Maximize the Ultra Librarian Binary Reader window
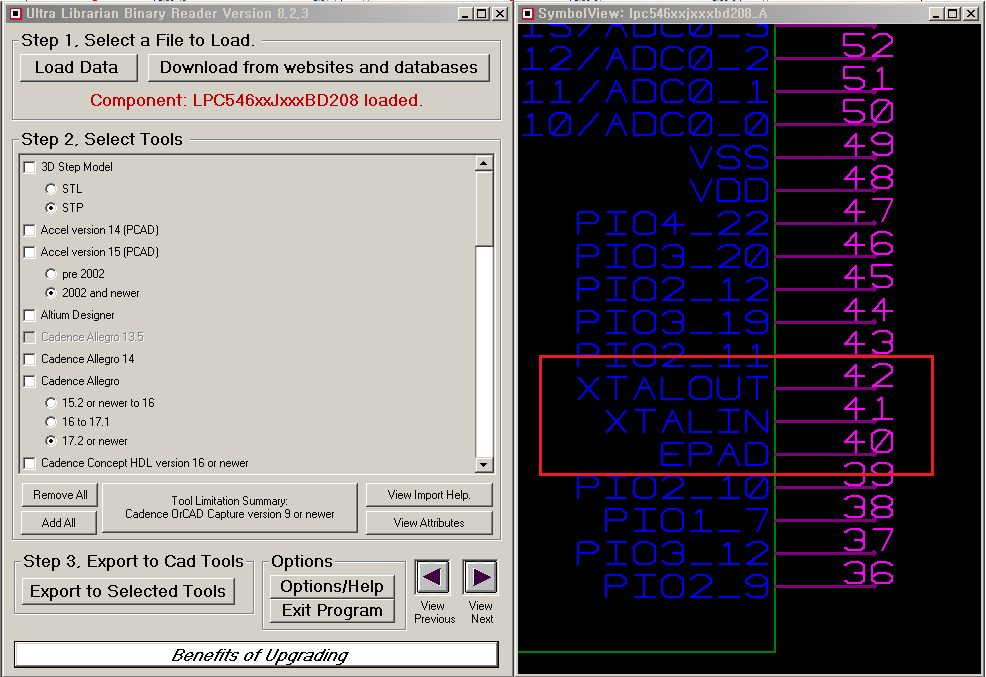Viewport: 986px width, 677px height. click(482, 14)
